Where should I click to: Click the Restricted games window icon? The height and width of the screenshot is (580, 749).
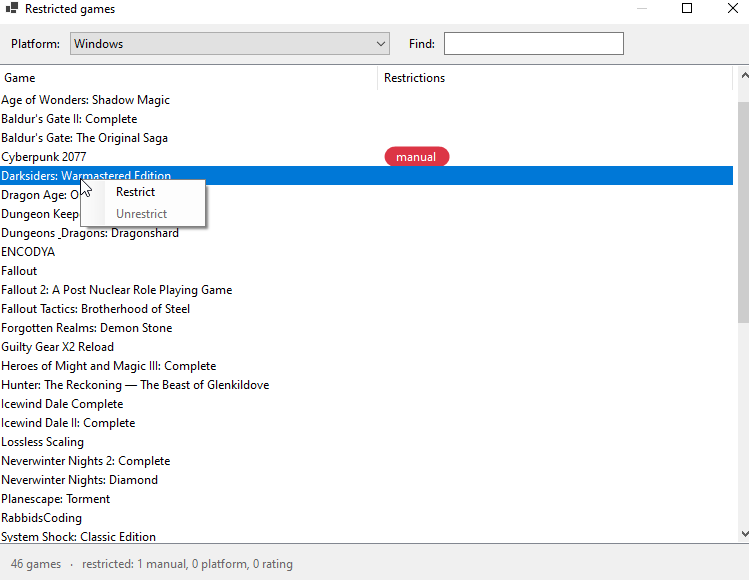[x=12, y=8]
